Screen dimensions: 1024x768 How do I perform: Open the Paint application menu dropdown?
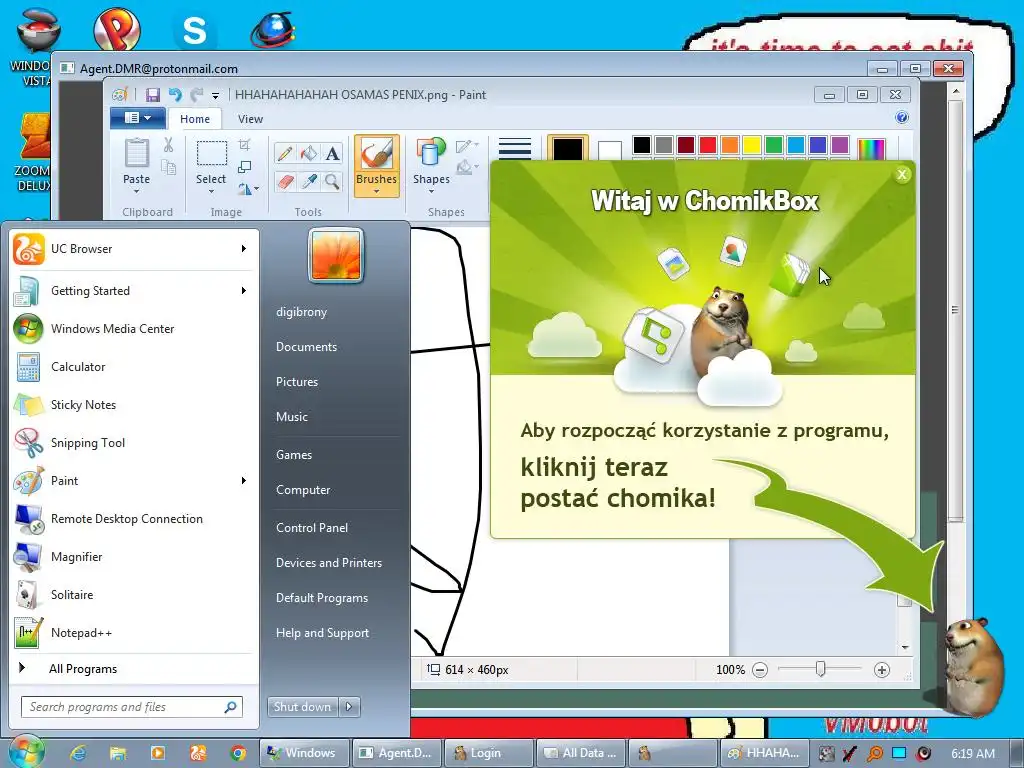138,118
